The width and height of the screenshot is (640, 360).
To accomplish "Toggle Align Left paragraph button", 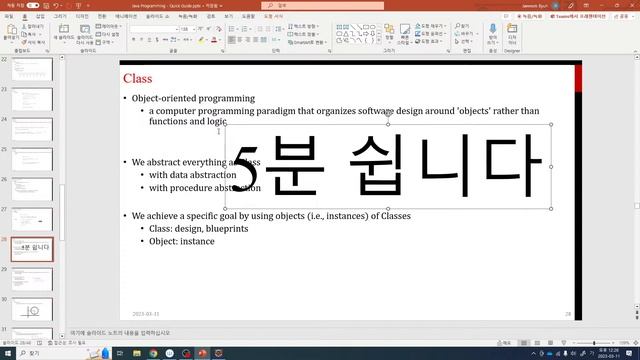I will (x=232, y=40).
